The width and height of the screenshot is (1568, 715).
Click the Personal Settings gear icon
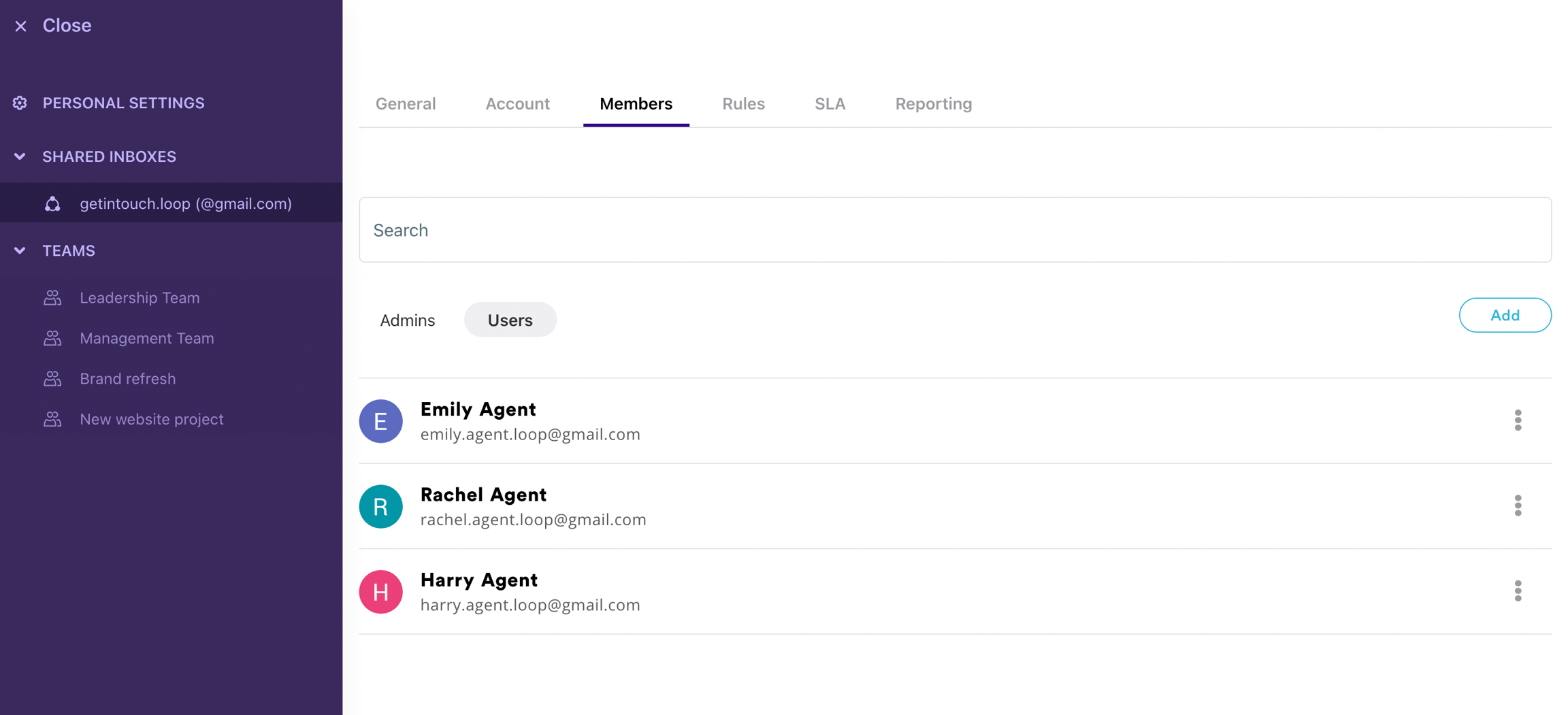point(20,103)
